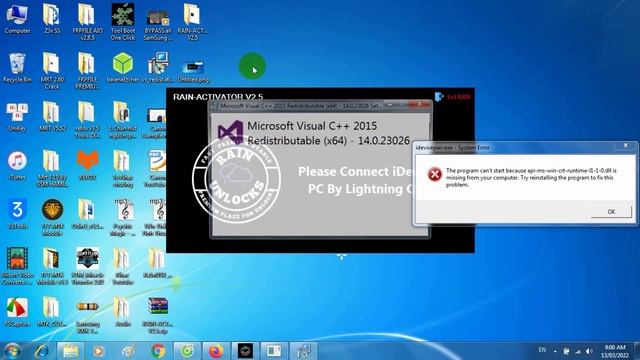Close the idevicepair.exe System Error dialog
640x360 pixels.
(625, 146)
